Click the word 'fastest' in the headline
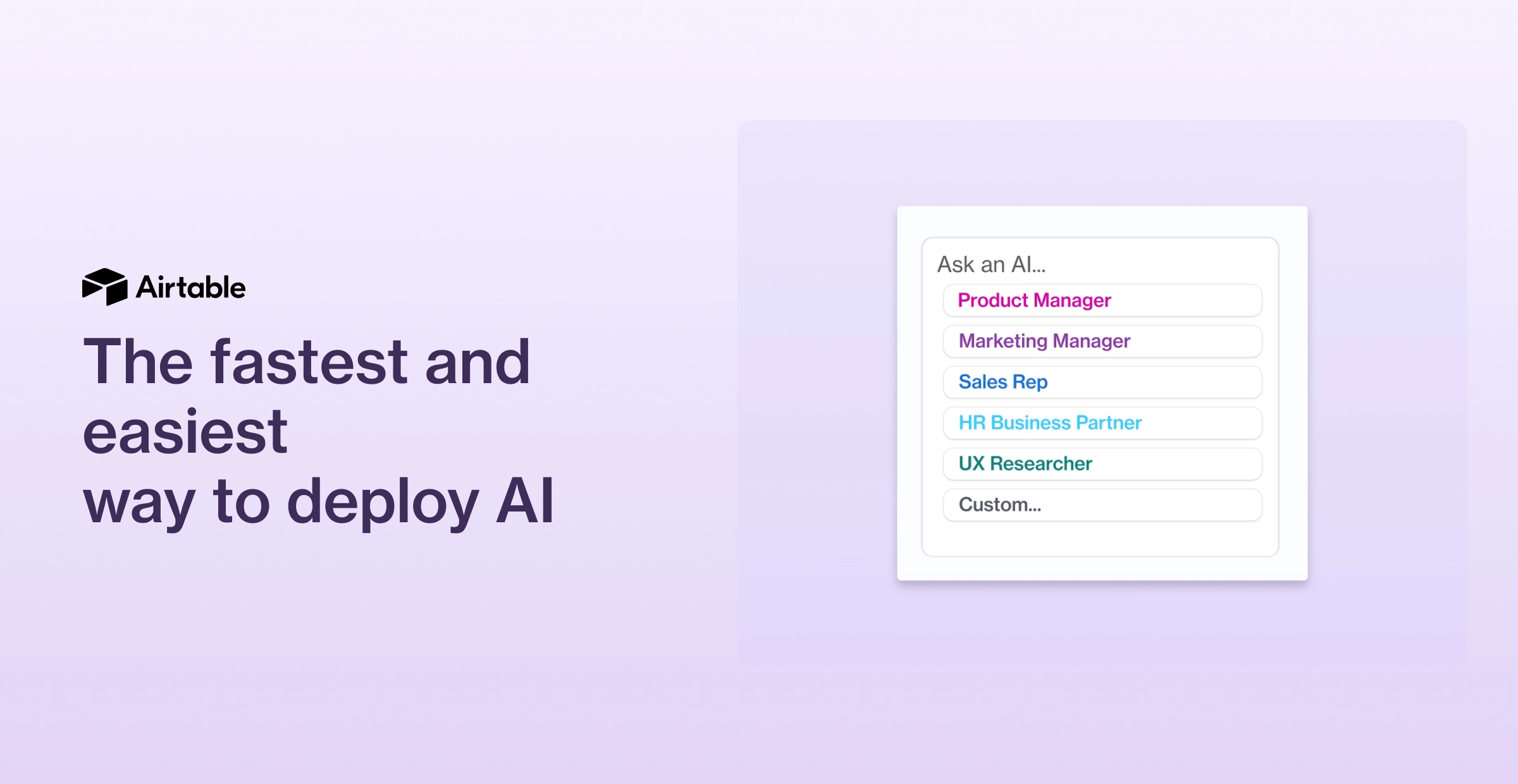This screenshot has width=1518, height=784. (x=309, y=361)
